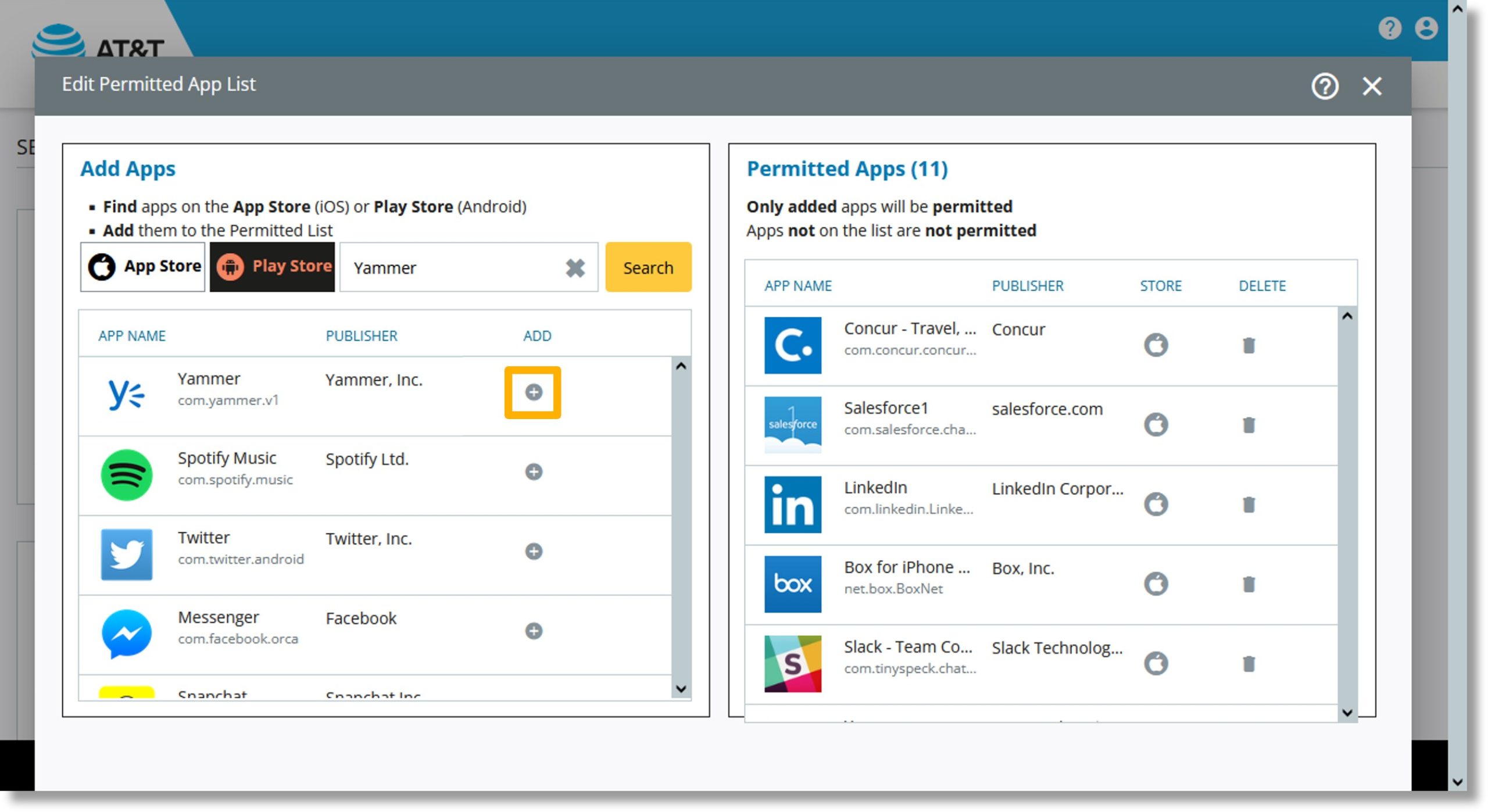1488x812 pixels.
Task: Select the net.box.BoxNet package text
Action: (893, 589)
